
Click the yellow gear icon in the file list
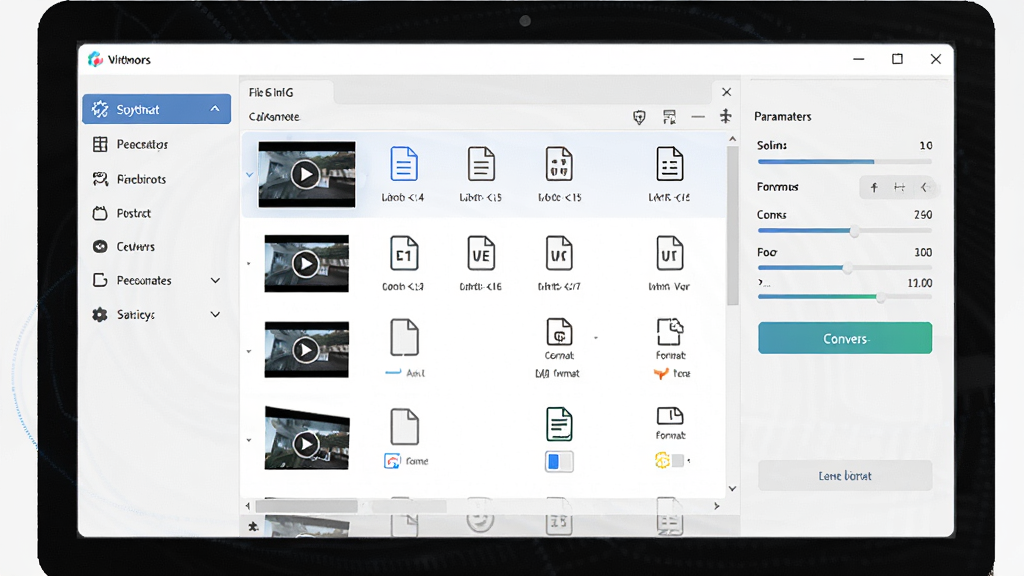pyautogui.click(x=662, y=460)
